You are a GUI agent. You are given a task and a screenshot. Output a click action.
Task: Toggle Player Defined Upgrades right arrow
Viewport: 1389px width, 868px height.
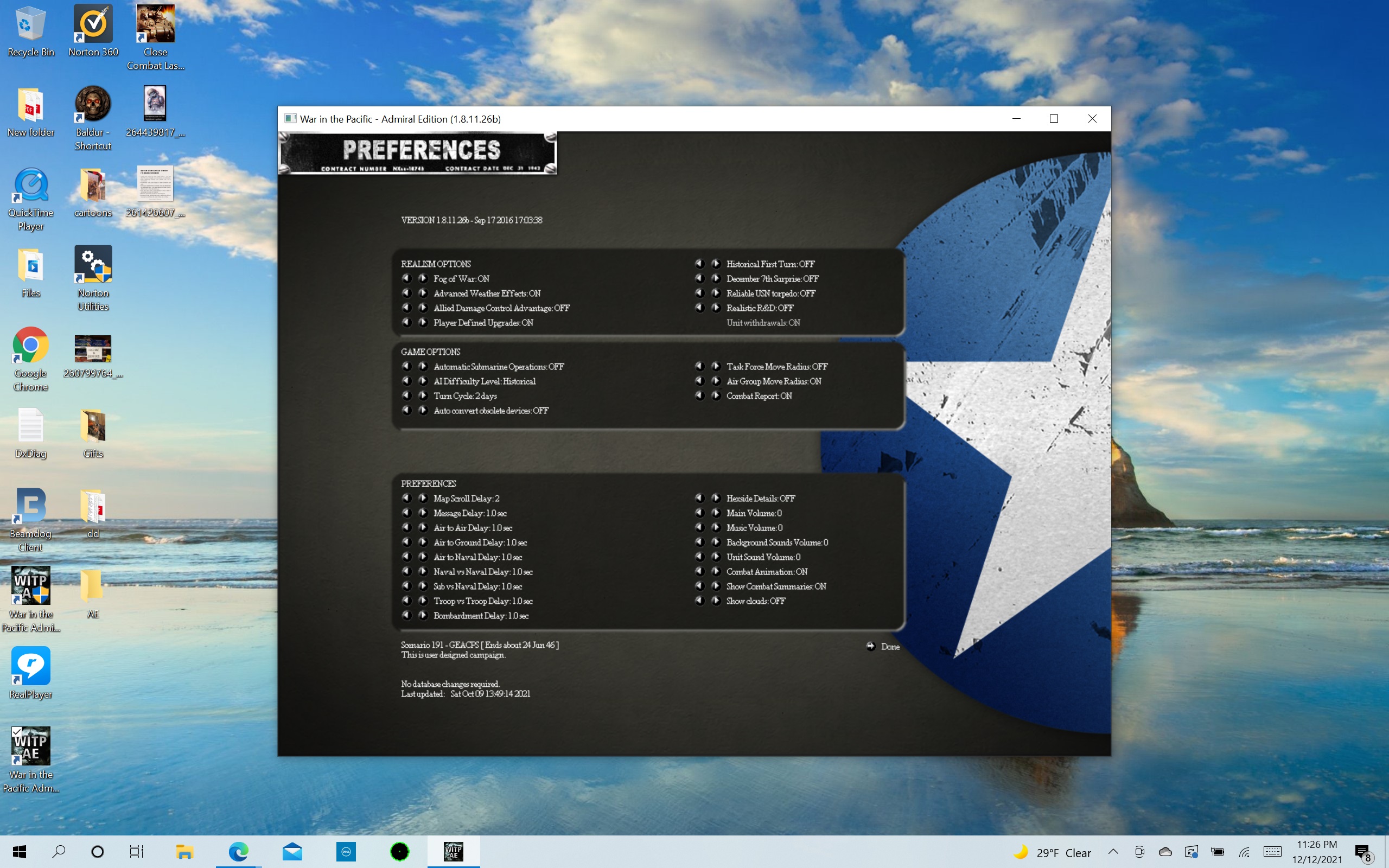click(423, 322)
